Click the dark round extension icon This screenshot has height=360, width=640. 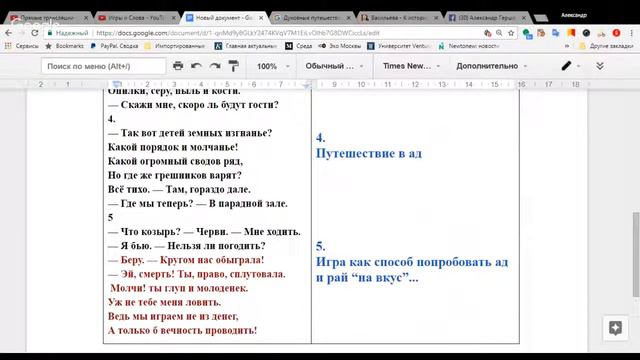tap(586, 33)
